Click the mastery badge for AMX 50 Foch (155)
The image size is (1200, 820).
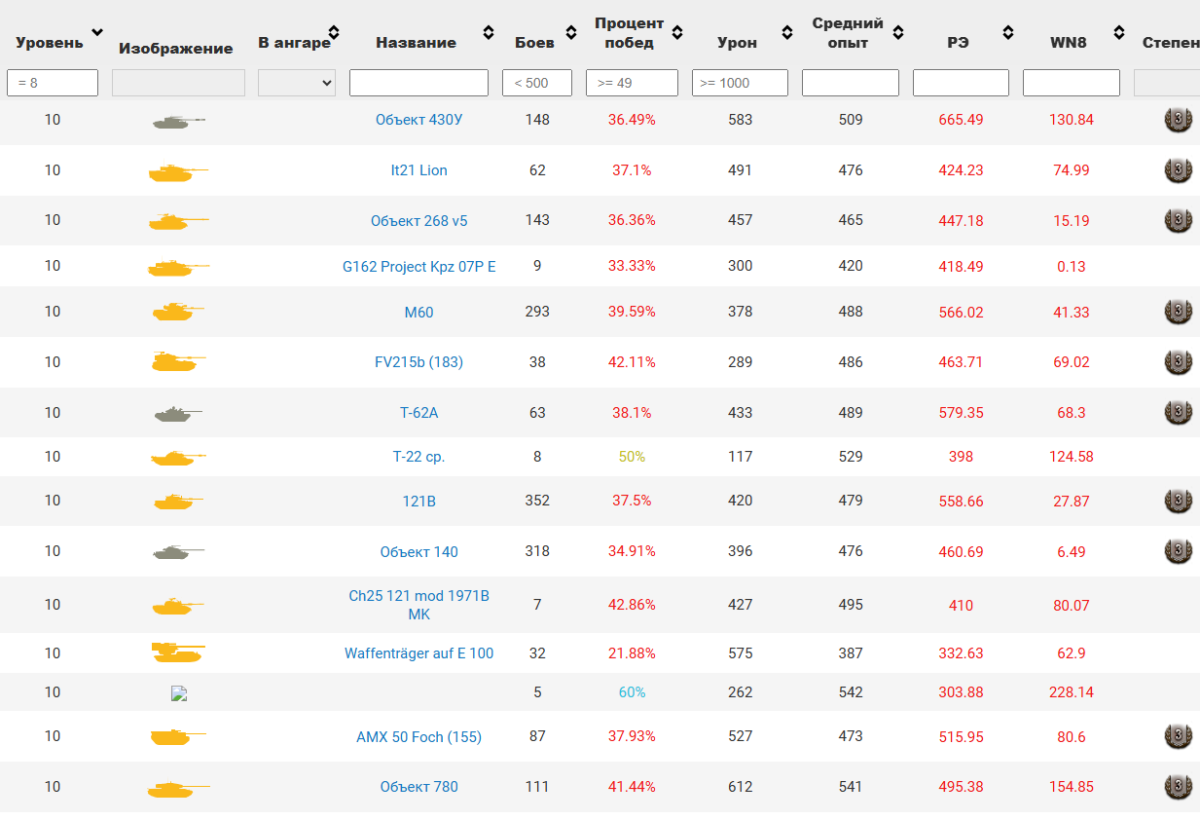(x=1178, y=737)
